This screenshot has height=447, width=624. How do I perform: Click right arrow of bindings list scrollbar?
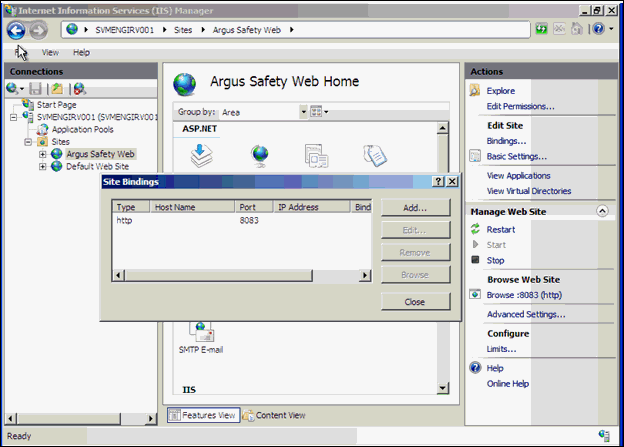point(365,275)
